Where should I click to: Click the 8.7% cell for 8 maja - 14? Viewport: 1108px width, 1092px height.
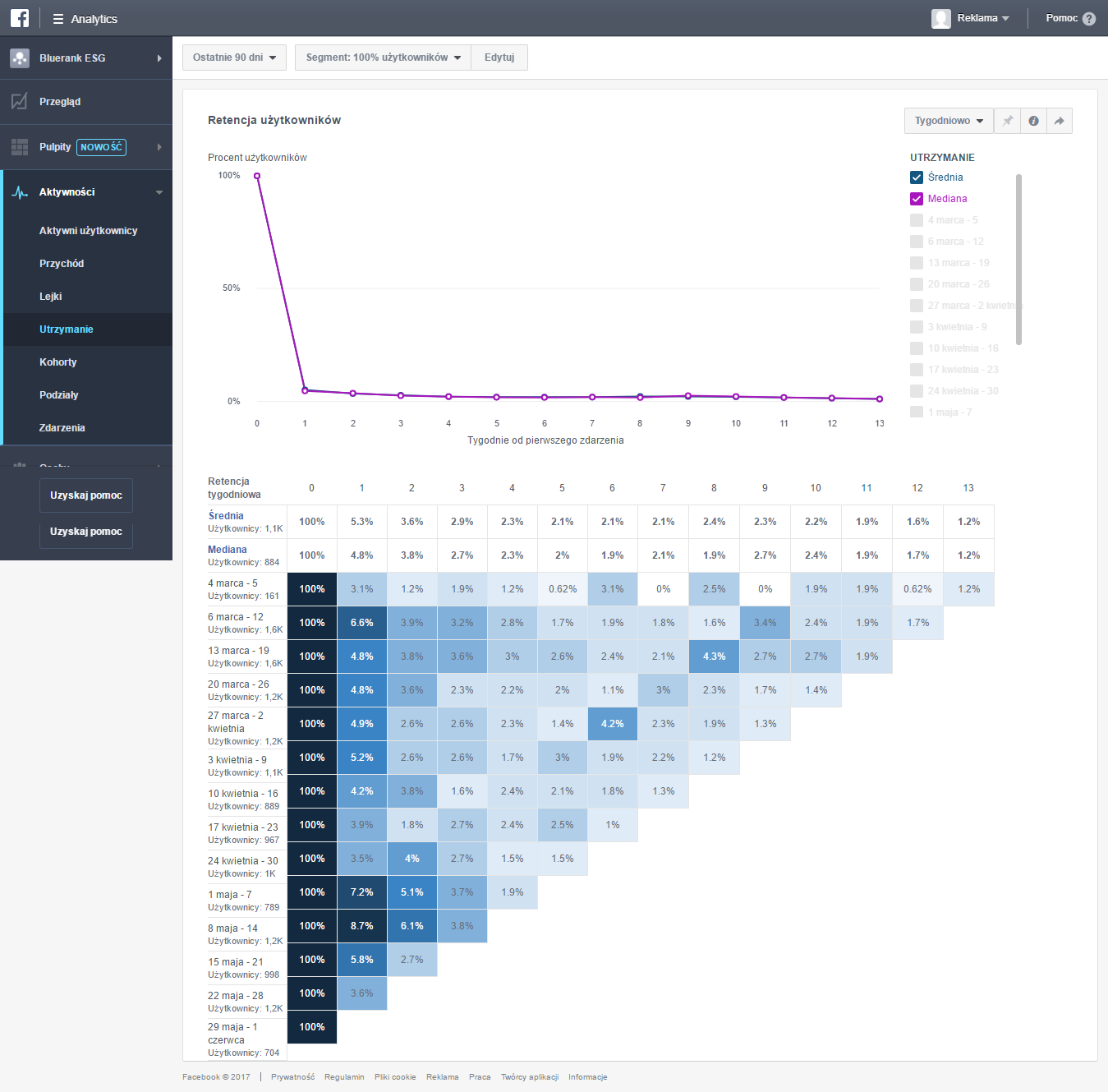click(x=361, y=926)
